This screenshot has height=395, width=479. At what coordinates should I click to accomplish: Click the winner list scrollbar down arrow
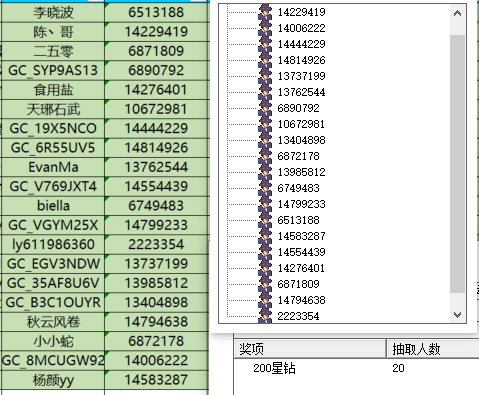pyautogui.click(x=457, y=315)
